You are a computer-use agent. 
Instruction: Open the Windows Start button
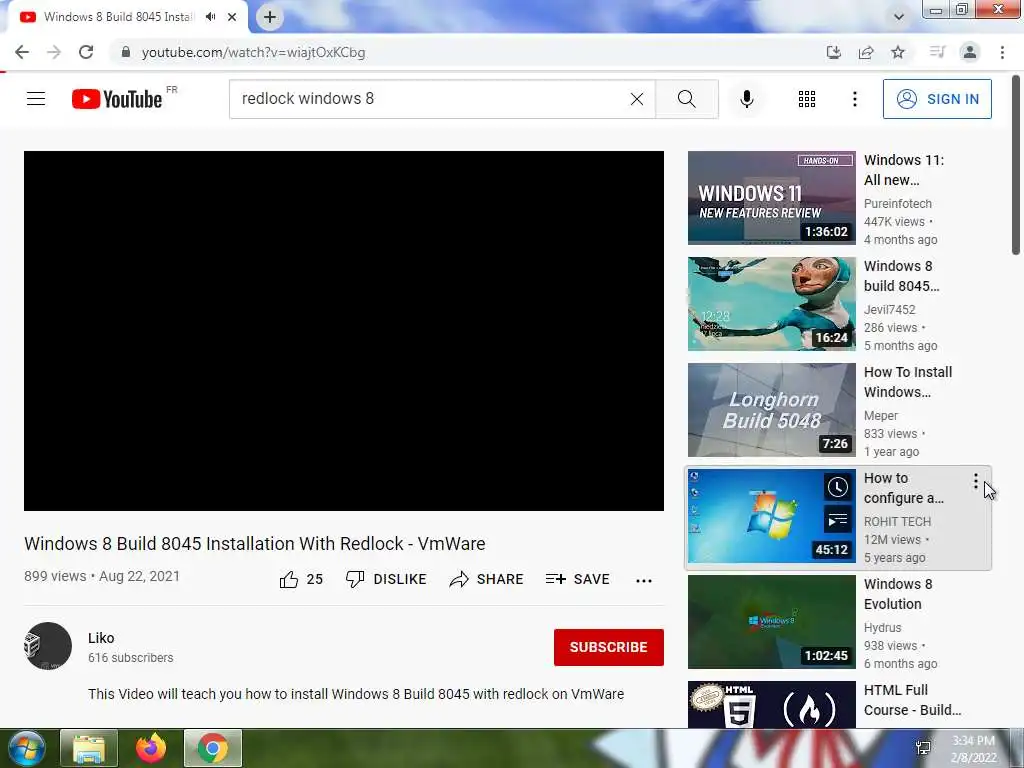click(27, 748)
